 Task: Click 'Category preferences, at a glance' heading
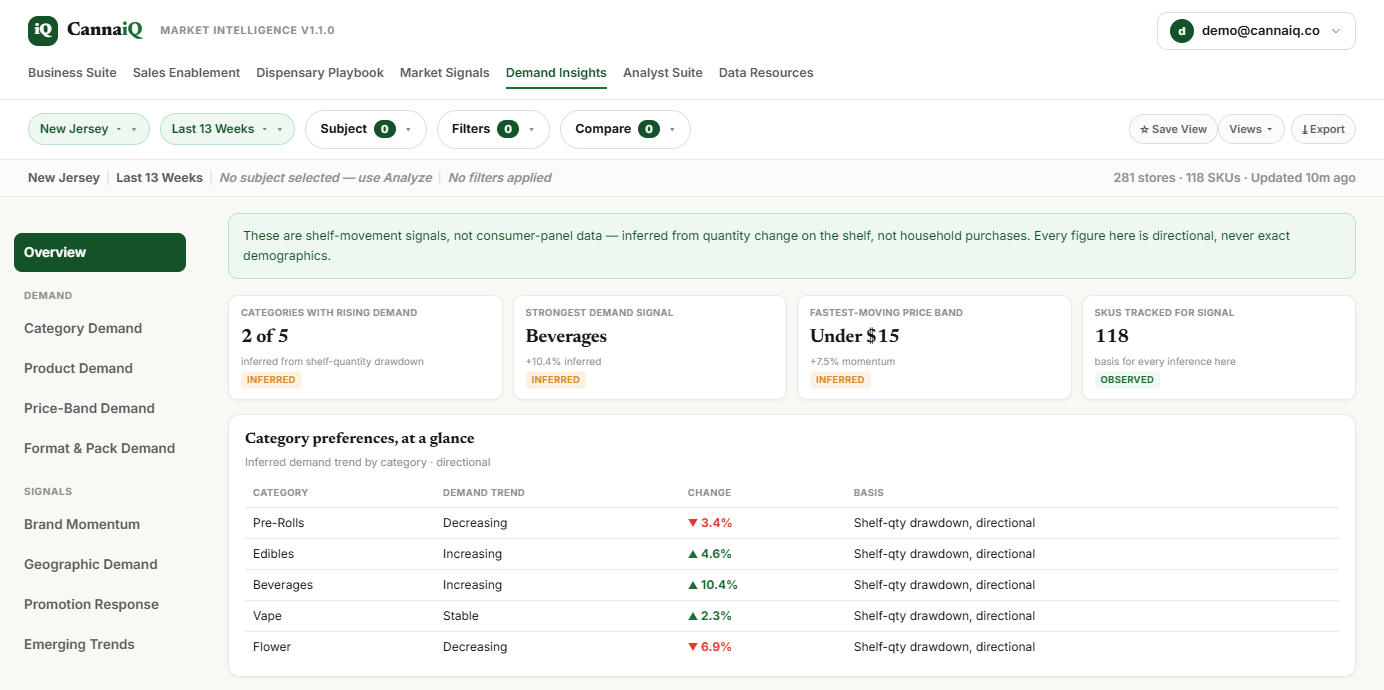click(x=360, y=438)
